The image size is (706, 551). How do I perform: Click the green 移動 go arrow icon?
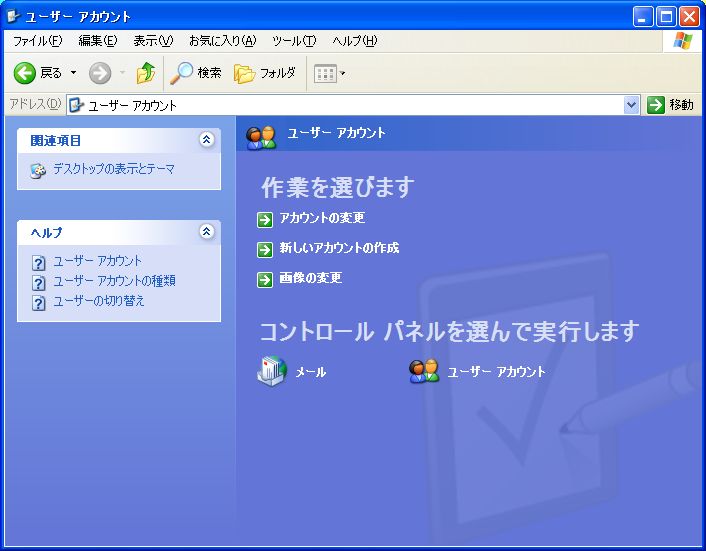[656, 105]
